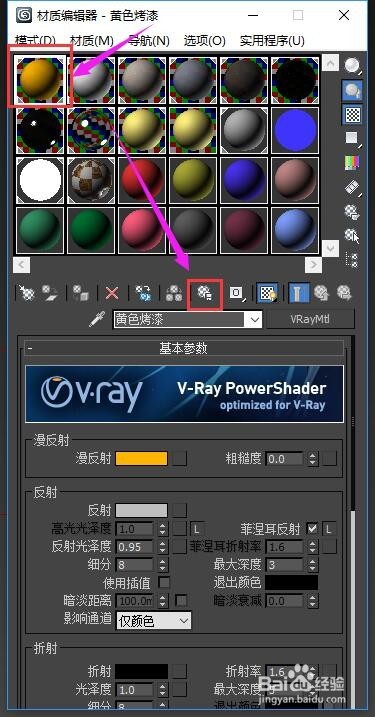Click the 细分 spinner arrows under 反射
The image size is (375, 717).
click(163, 565)
